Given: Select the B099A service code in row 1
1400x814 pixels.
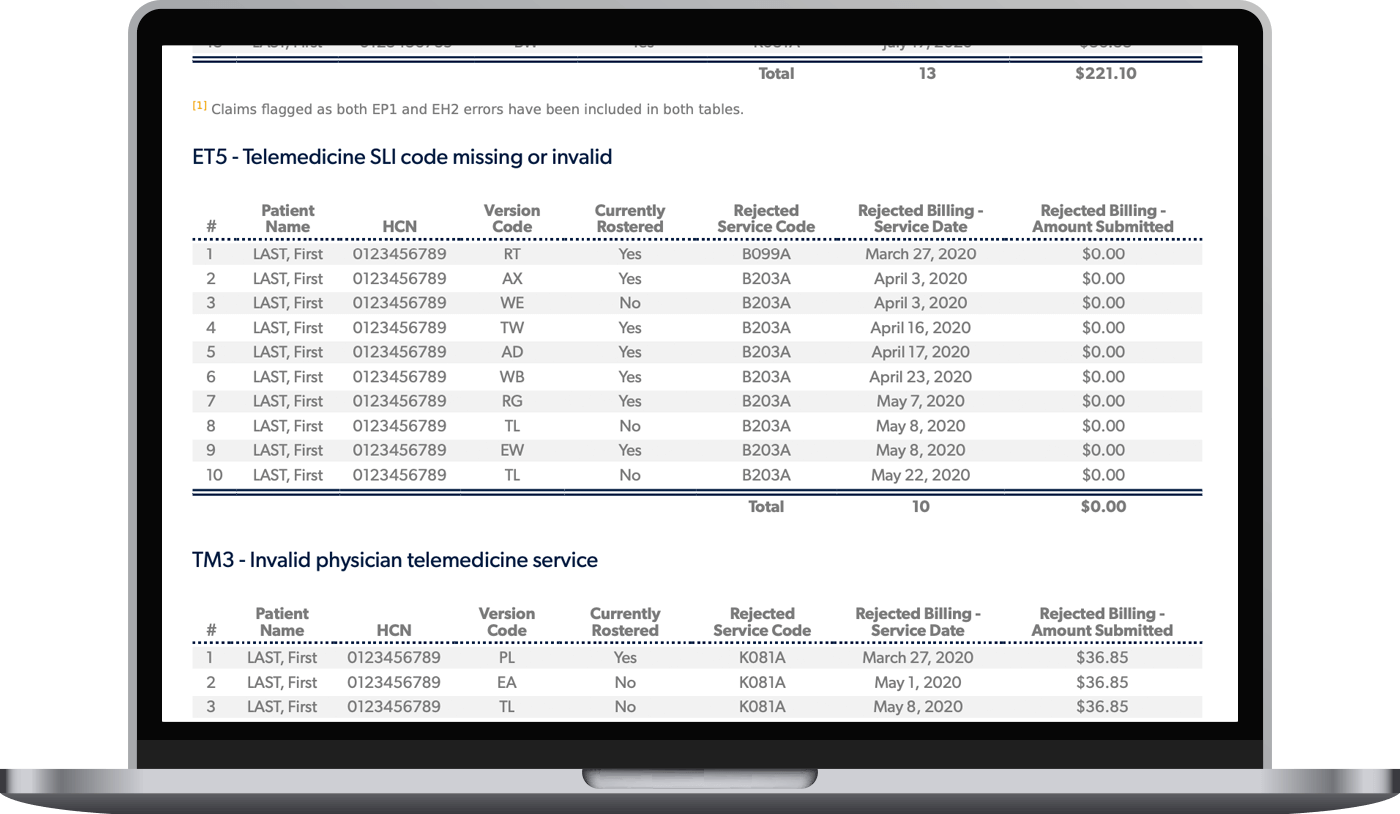Looking at the screenshot, I should 766,254.
